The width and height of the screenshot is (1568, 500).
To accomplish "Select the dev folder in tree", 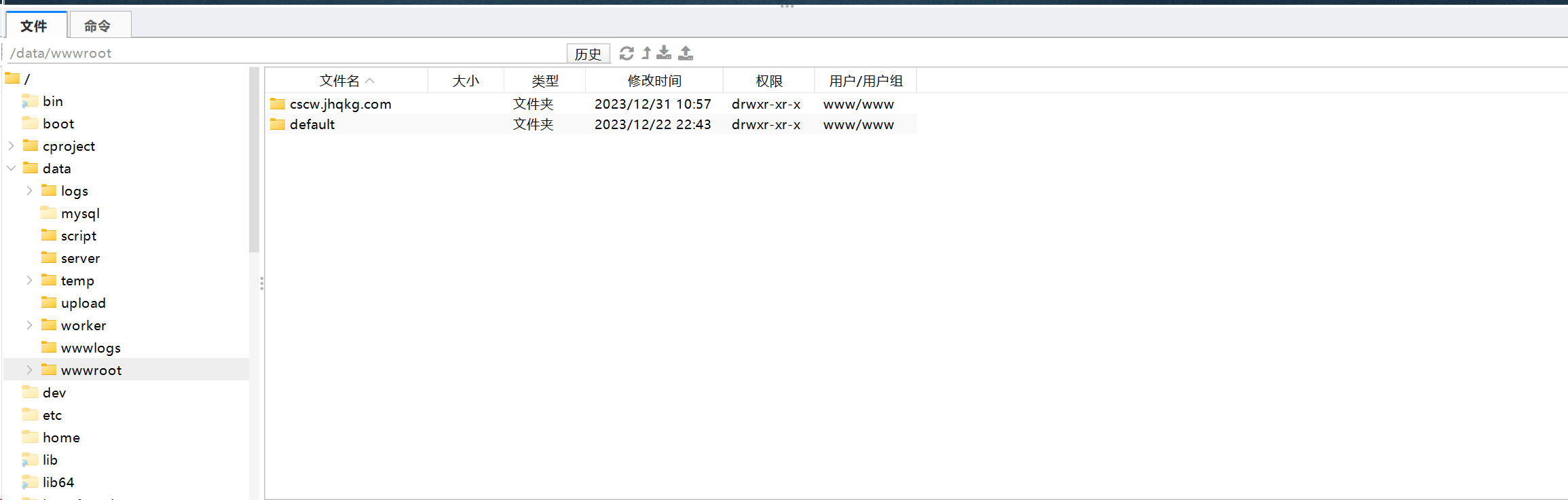I will [x=44, y=393].
